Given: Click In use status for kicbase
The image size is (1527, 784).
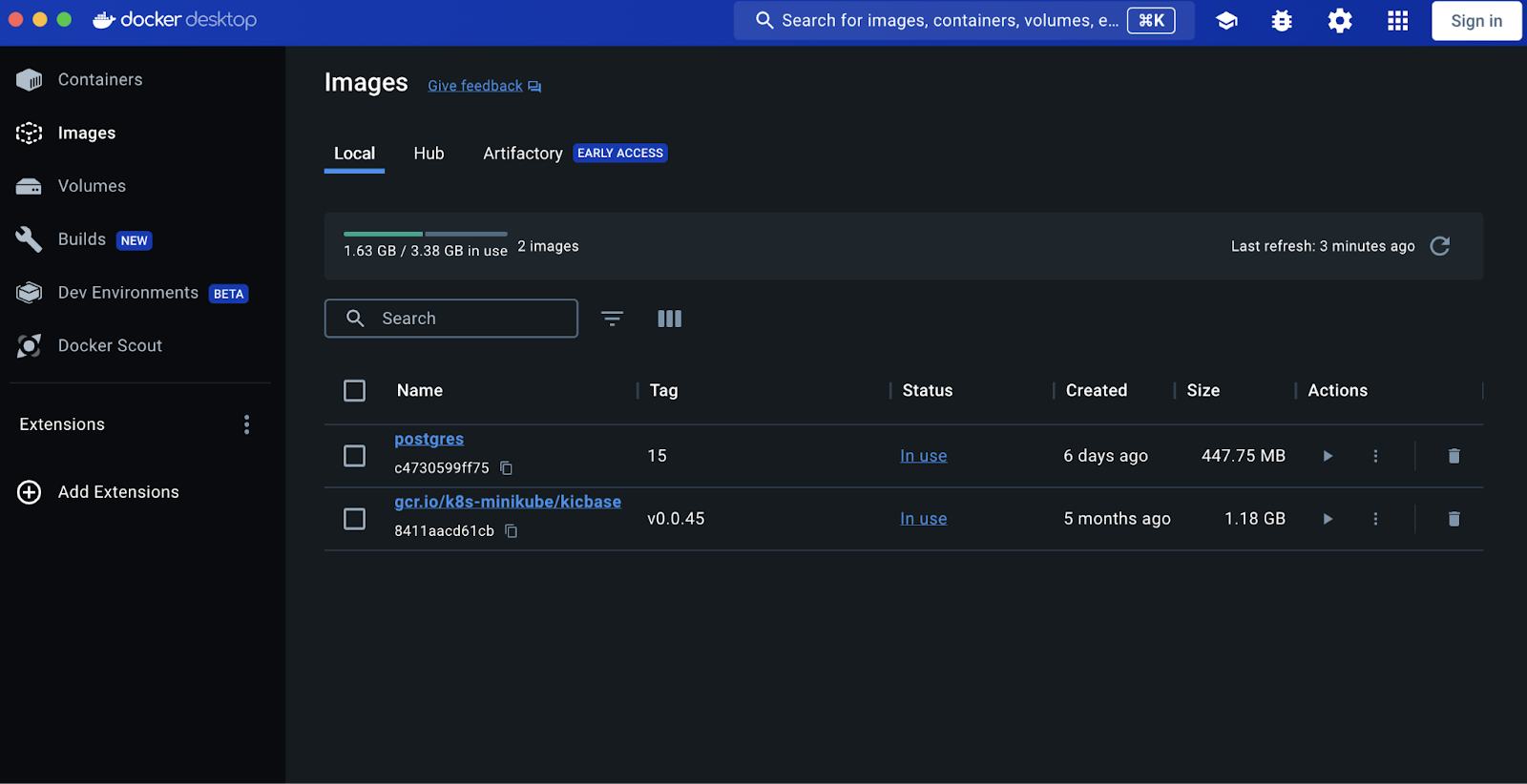Looking at the screenshot, I should point(923,519).
